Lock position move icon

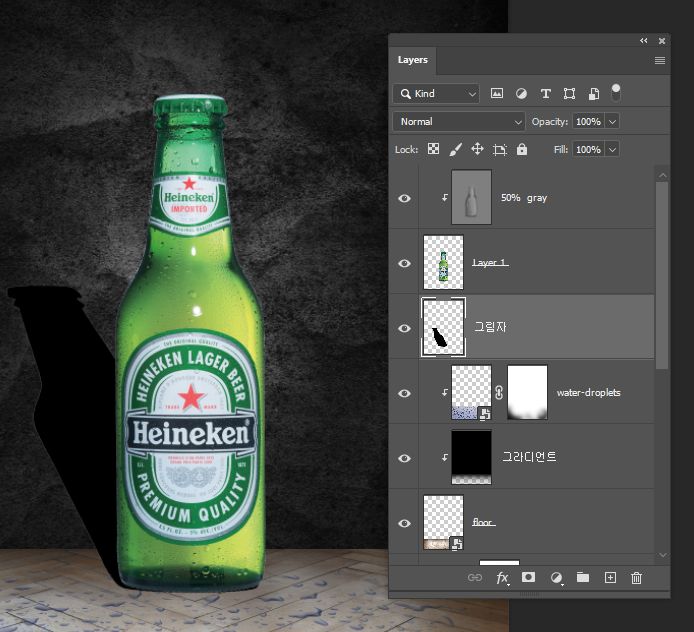[477, 149]
